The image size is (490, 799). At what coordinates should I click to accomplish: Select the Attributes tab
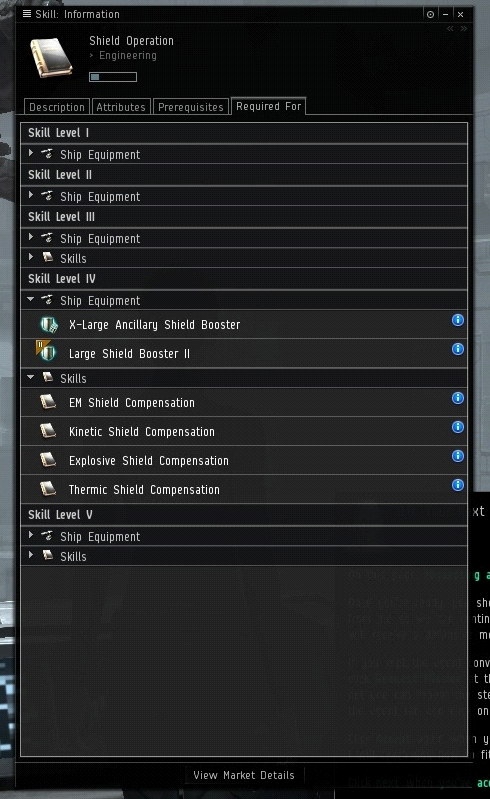click(x=121, y=107)
